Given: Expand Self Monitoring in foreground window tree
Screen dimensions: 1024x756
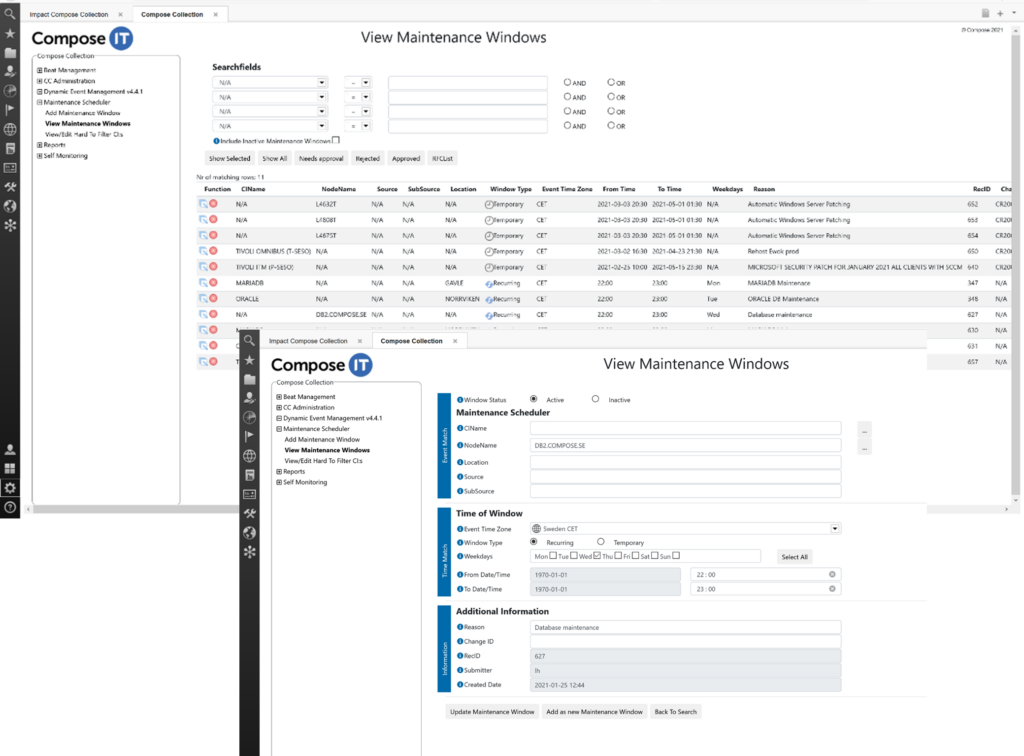Looking at the screenshot, I should pos(279,482).
